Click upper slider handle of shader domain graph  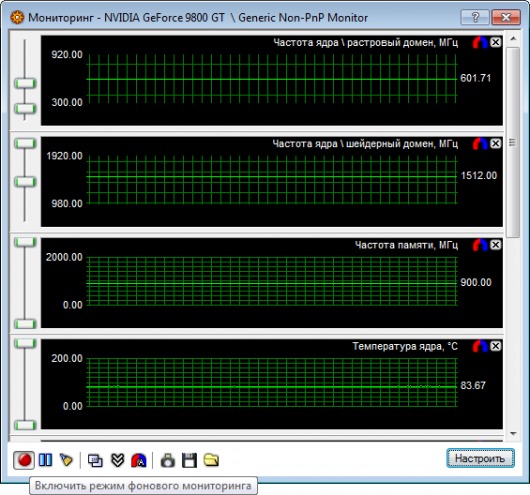click(x=25, y=143)
